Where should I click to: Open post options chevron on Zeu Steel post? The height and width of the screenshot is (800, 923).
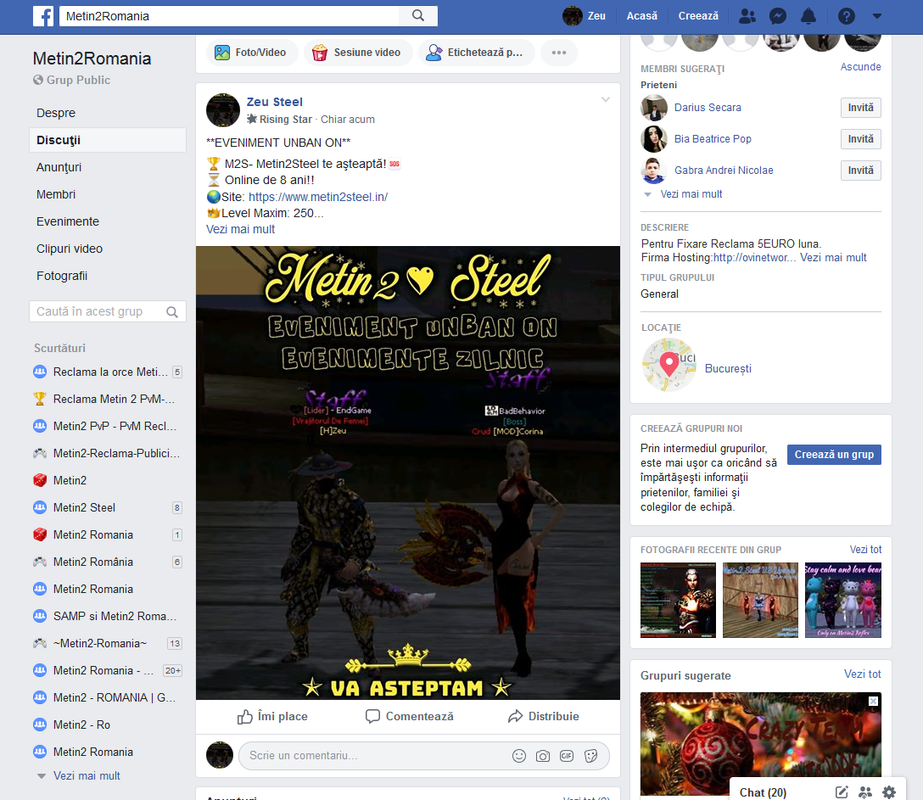pyautogui.click(x=605, y=99)
